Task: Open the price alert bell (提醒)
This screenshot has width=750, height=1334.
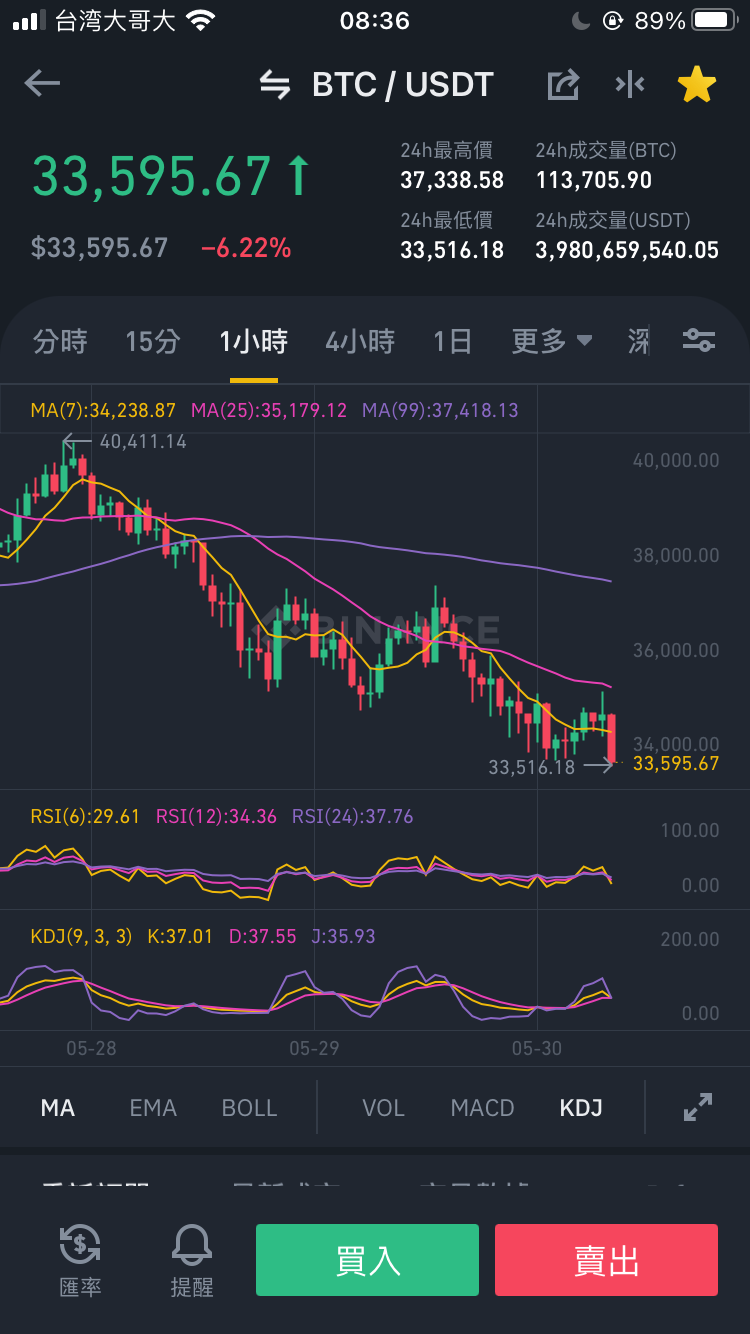Action: (192, 1260)
